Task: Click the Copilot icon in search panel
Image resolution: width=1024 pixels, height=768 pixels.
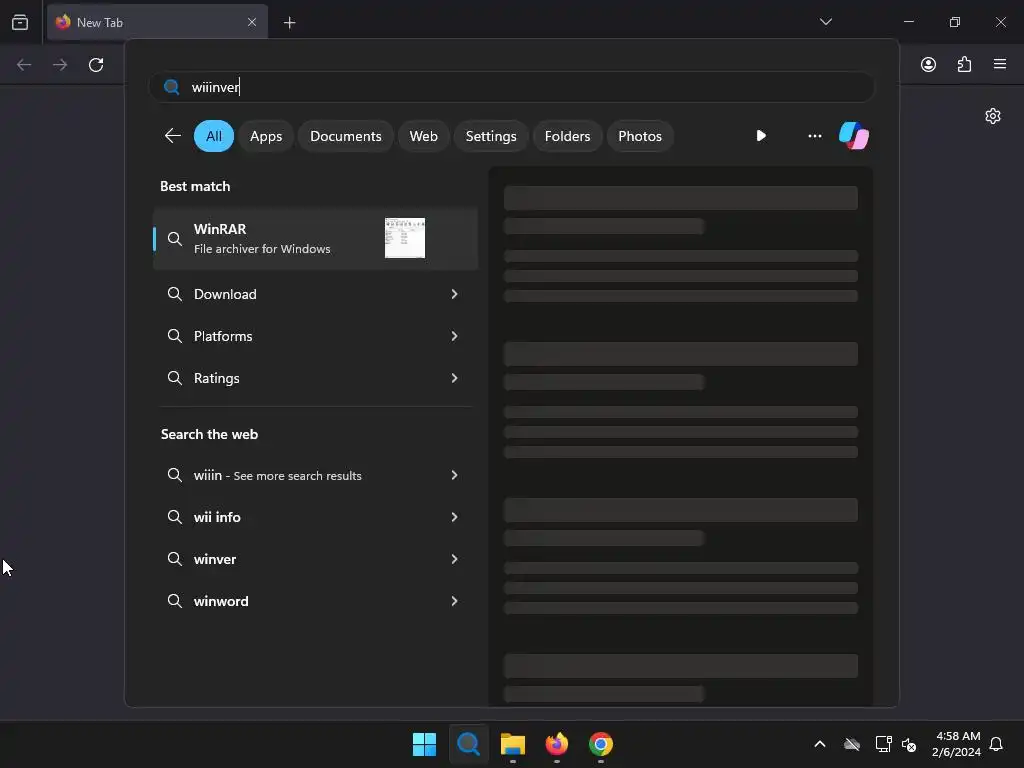Action: point(854,136)
